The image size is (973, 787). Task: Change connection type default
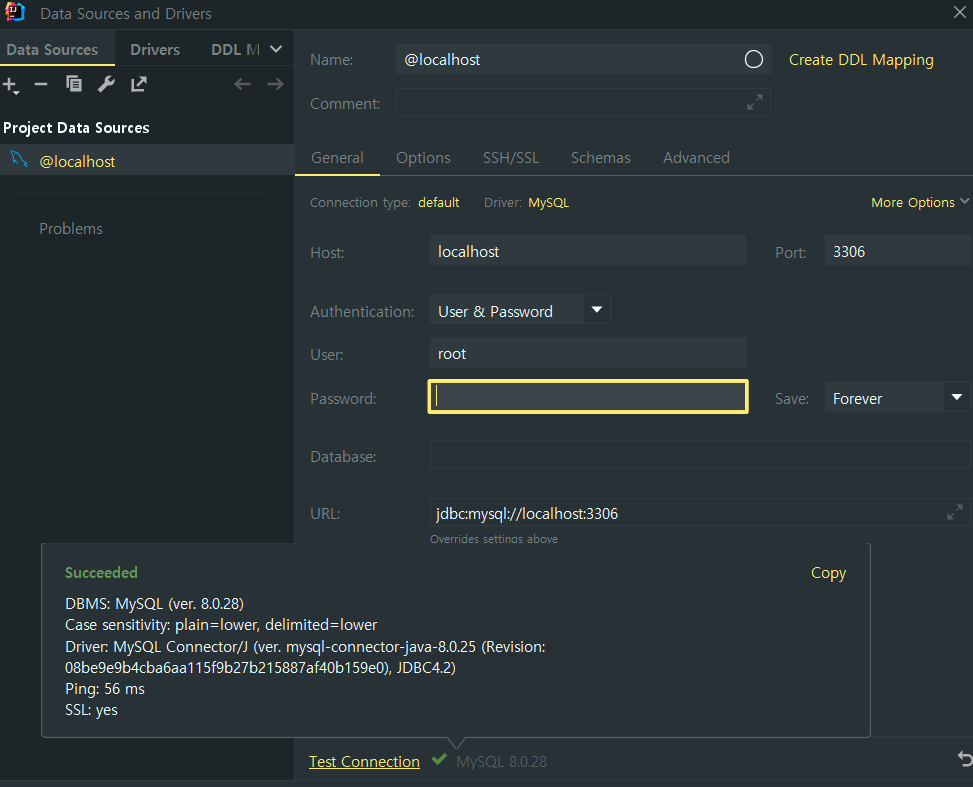[x=438, y=202]
